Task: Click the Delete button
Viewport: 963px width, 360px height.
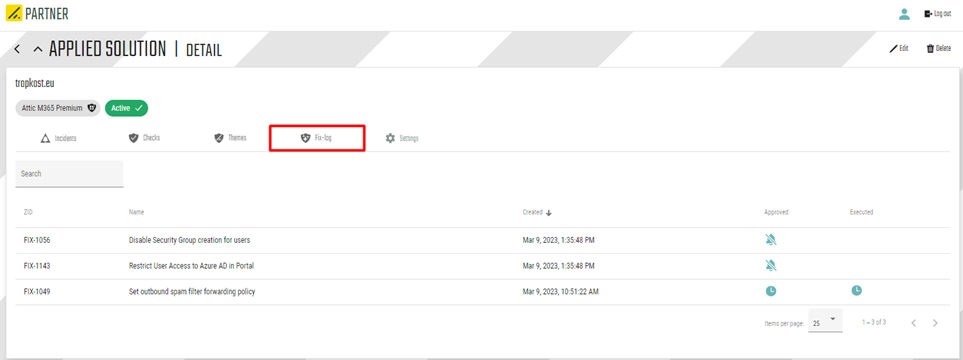Action: (938, 49)
